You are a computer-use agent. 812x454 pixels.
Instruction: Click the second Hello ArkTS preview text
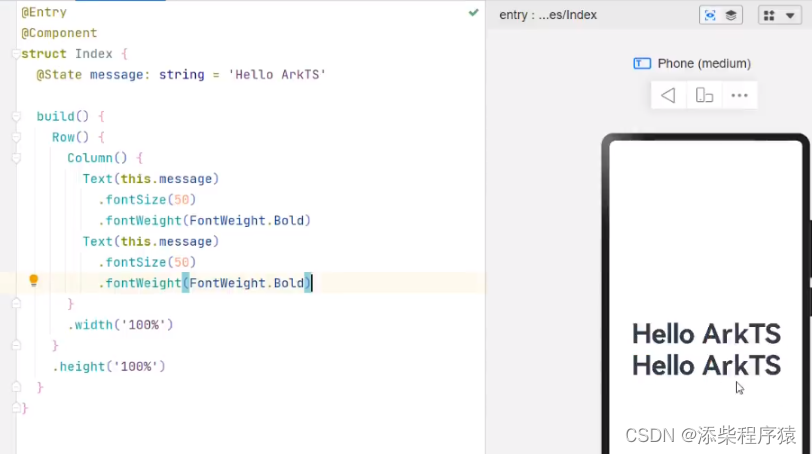(x=706, y=365)
